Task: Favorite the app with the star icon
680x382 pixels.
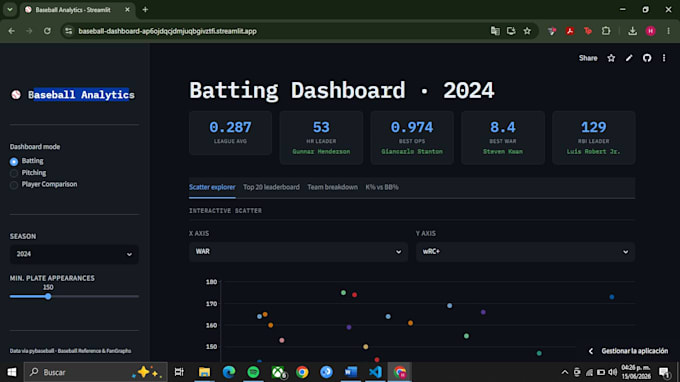Action: point(611,58)
